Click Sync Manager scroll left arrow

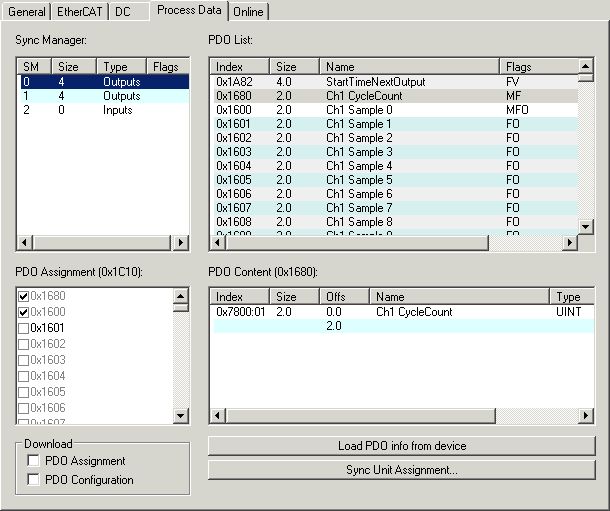(x=25, y=243)
